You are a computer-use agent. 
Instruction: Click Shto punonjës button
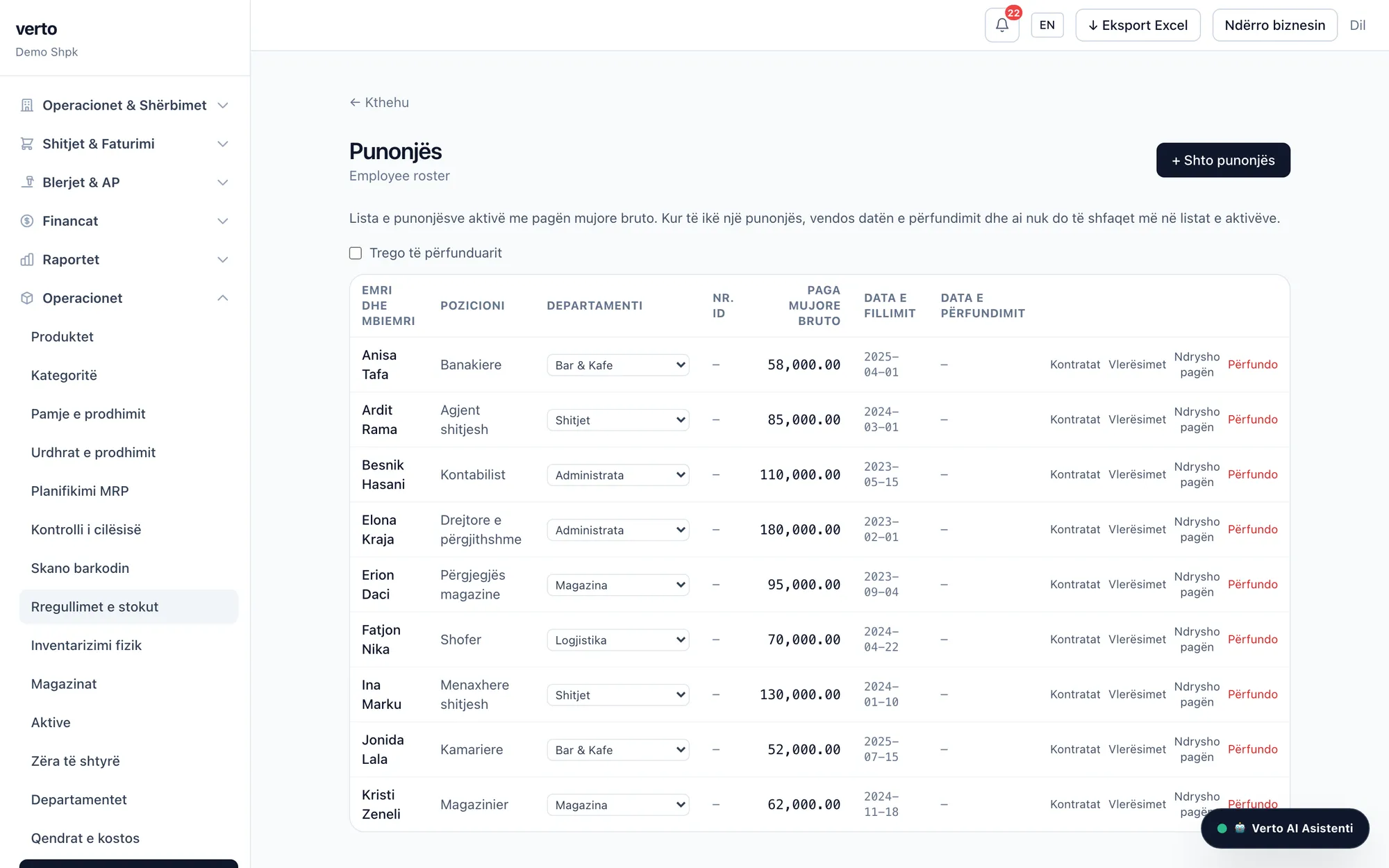(x=1223, y=160)
